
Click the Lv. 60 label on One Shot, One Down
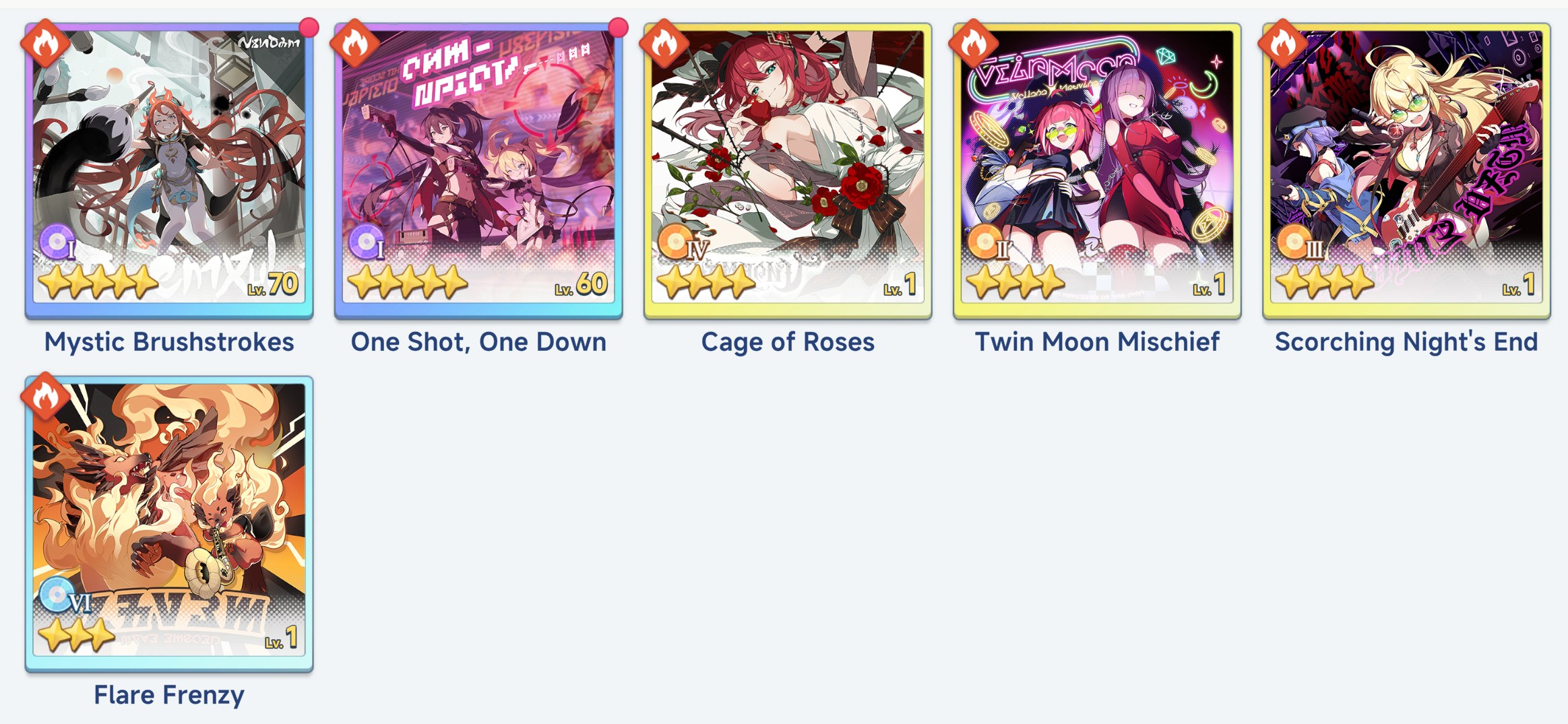pos(581,284)
